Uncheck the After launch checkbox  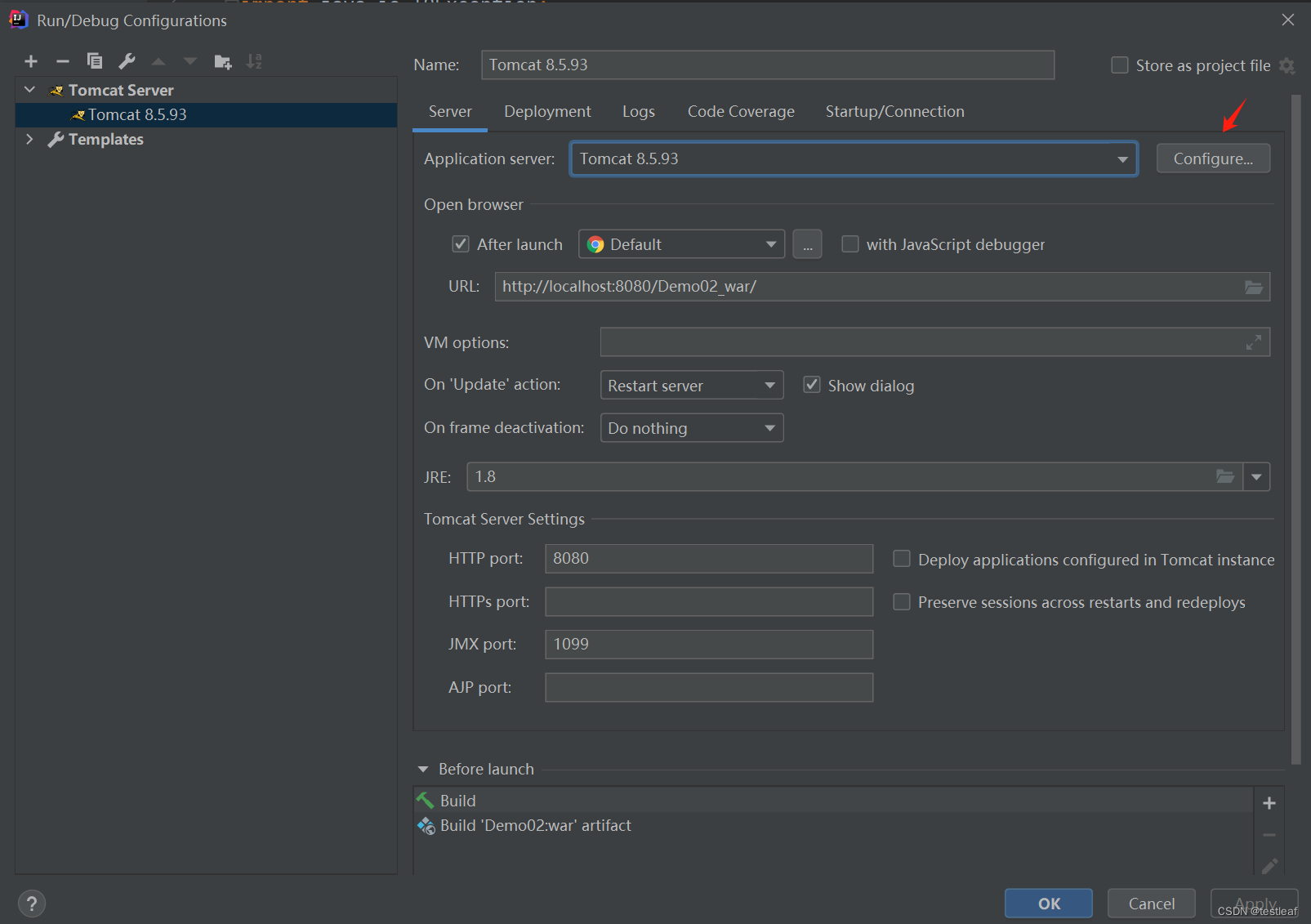pos(461,244)
